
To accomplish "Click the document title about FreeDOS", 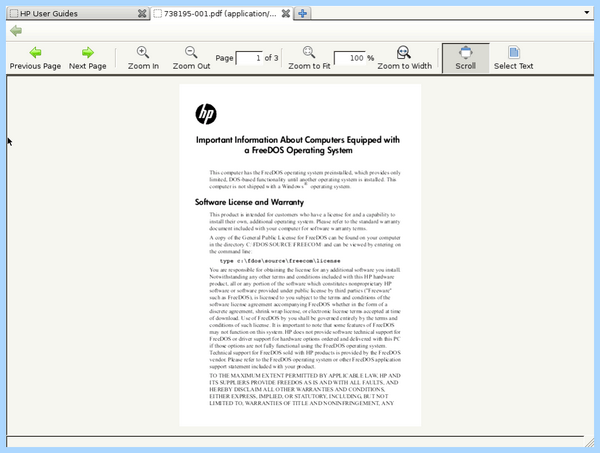I will [298, 145].
